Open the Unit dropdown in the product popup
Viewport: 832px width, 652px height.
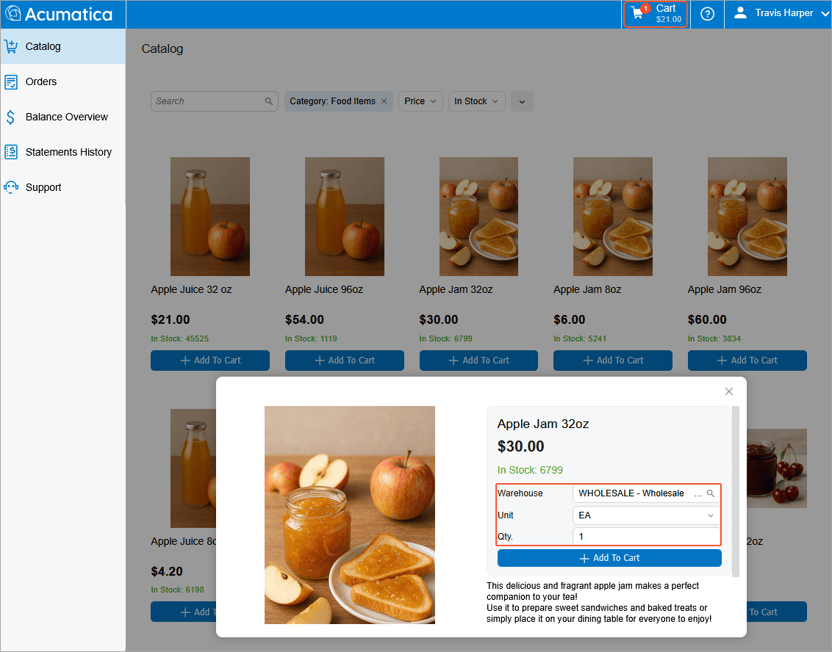point(645,515)
